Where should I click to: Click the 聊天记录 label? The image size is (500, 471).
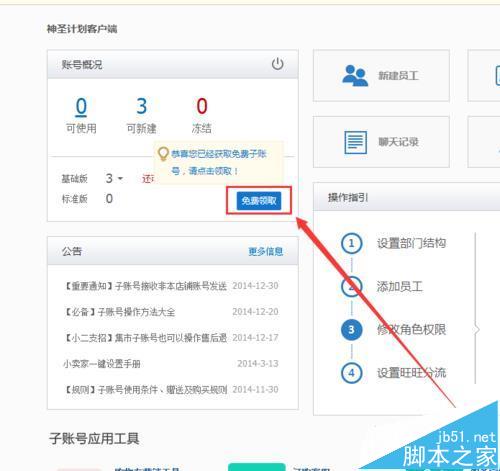click(x=398, y=142)
